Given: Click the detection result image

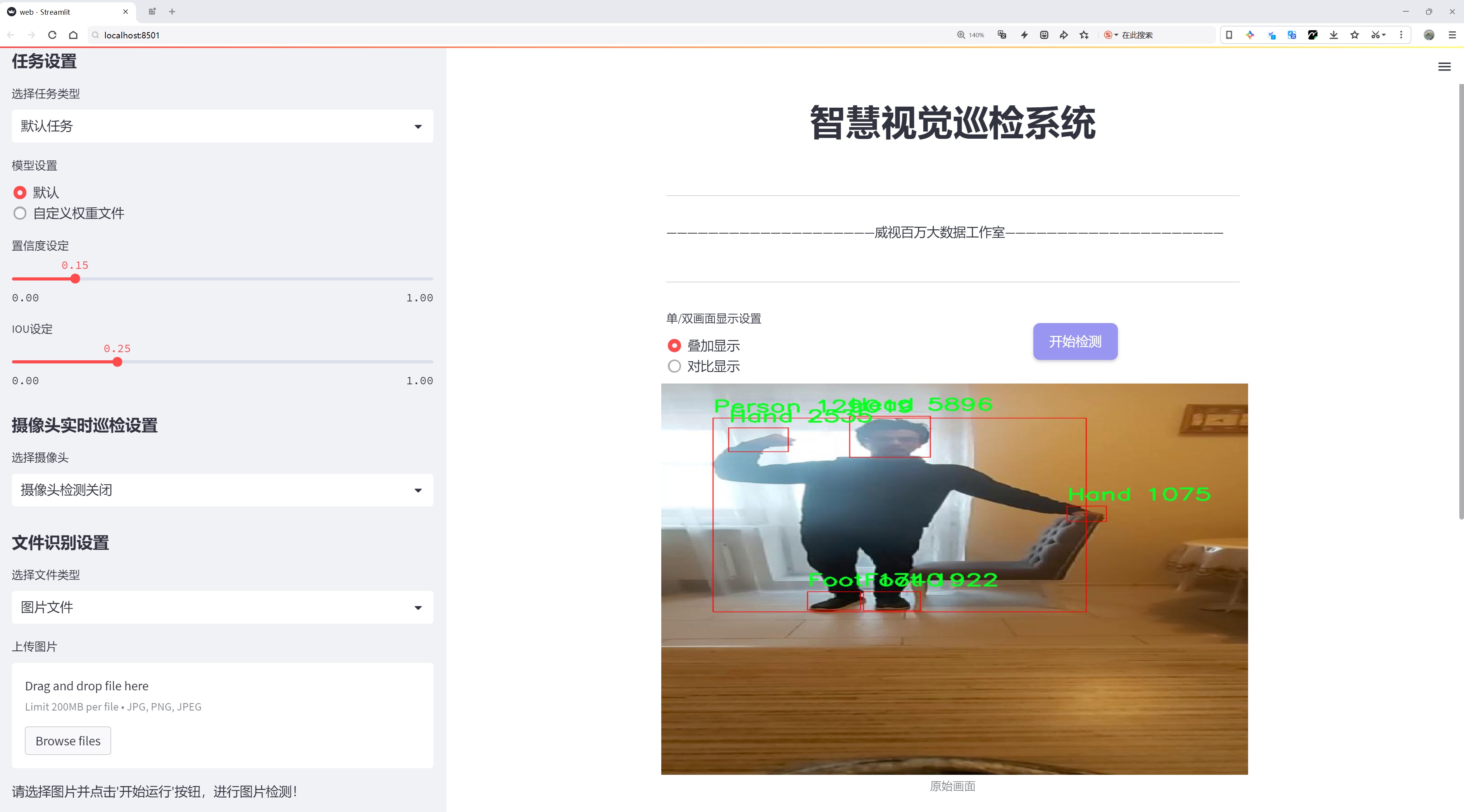Looking at the screenshot, I should [954, 579].
